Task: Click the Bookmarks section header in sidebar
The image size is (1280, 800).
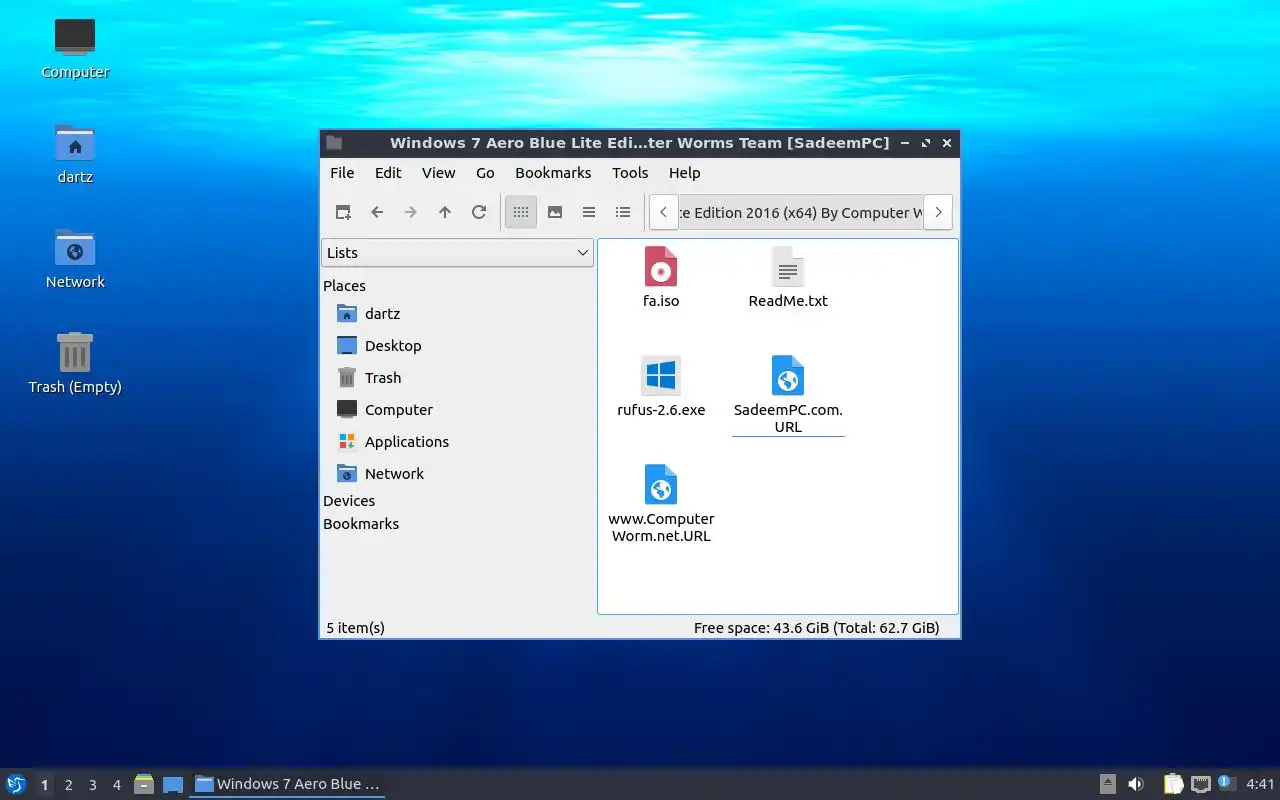Action: click(361, 524)
